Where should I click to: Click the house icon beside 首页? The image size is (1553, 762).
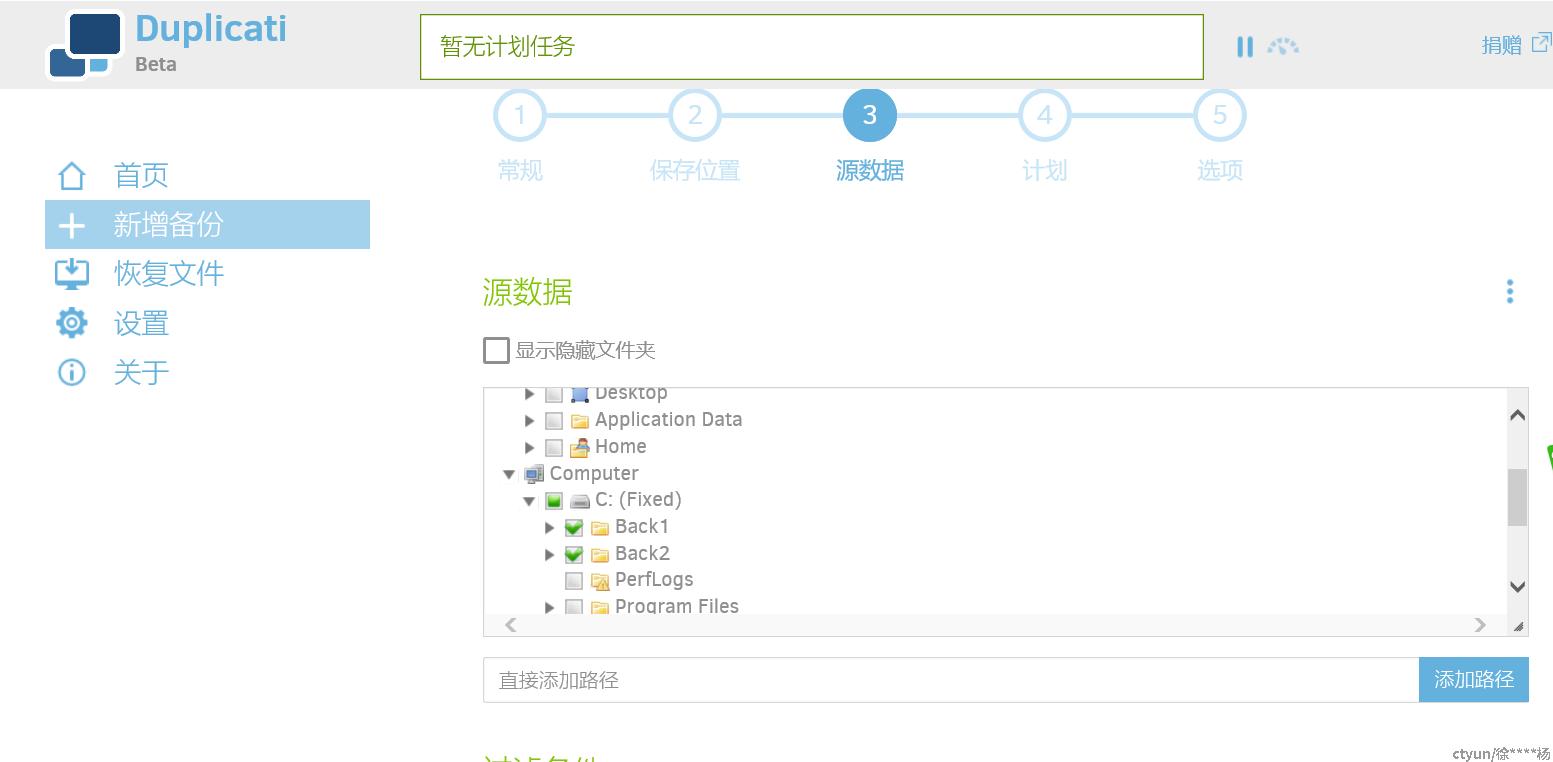pyautogui.click(x=72, y=175)
